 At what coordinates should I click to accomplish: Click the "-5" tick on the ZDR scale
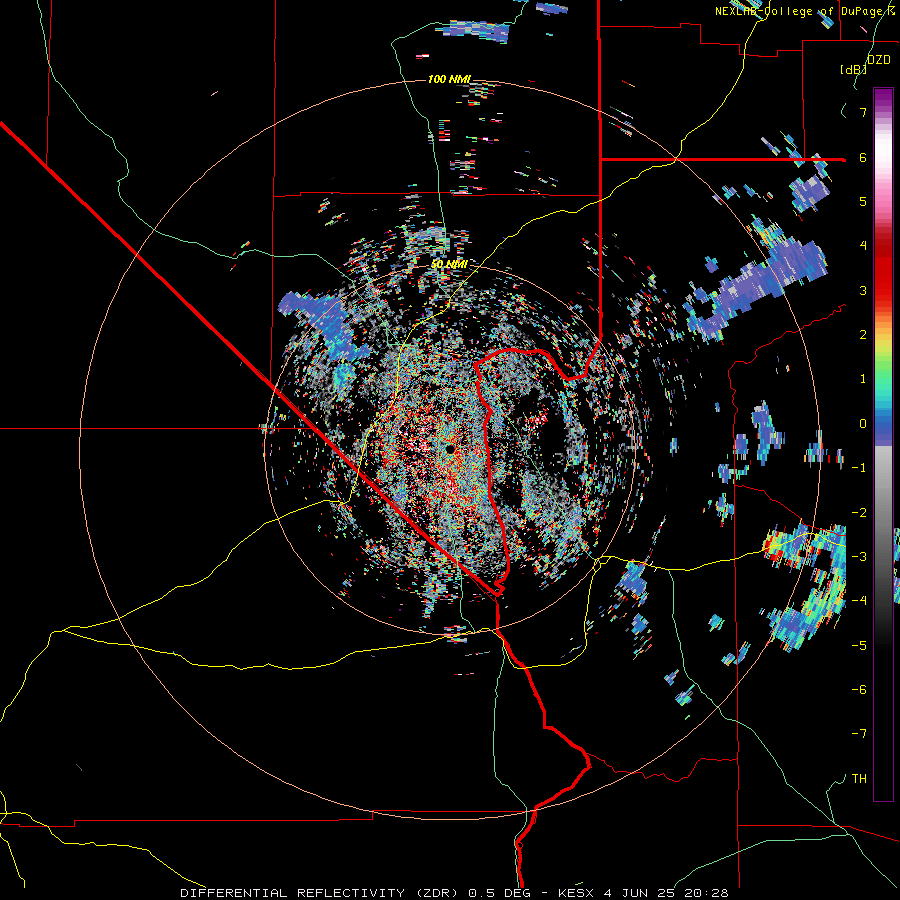(x=859, y=645)
